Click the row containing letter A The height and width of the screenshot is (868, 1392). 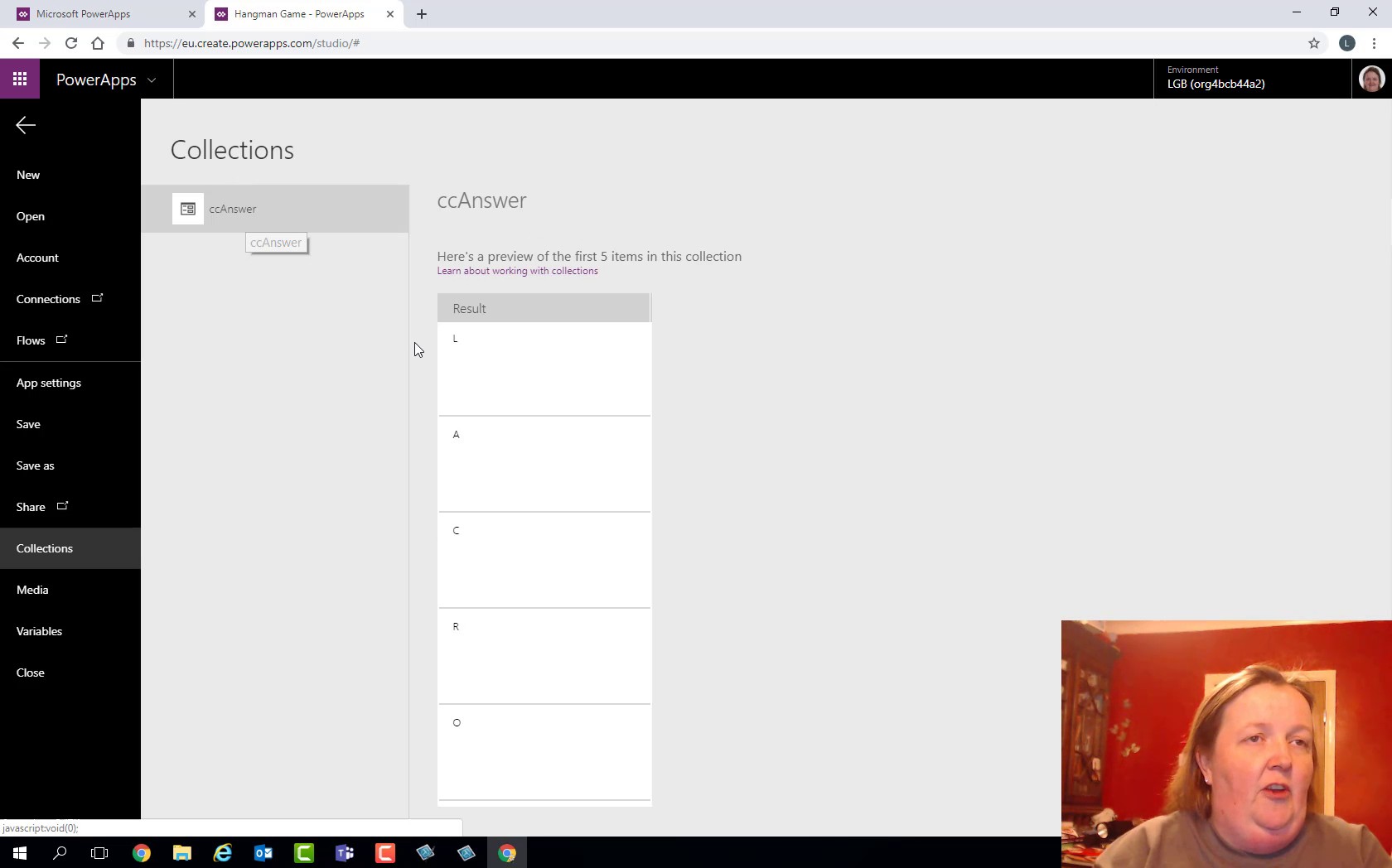(544, 465)
